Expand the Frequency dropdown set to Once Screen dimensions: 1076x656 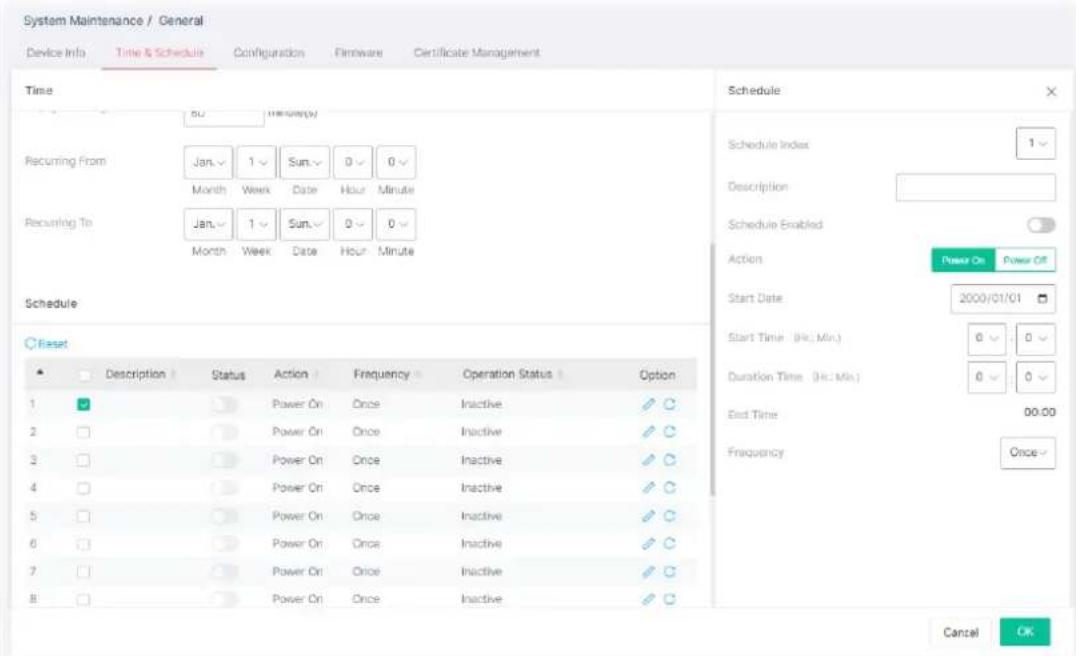1027,453
